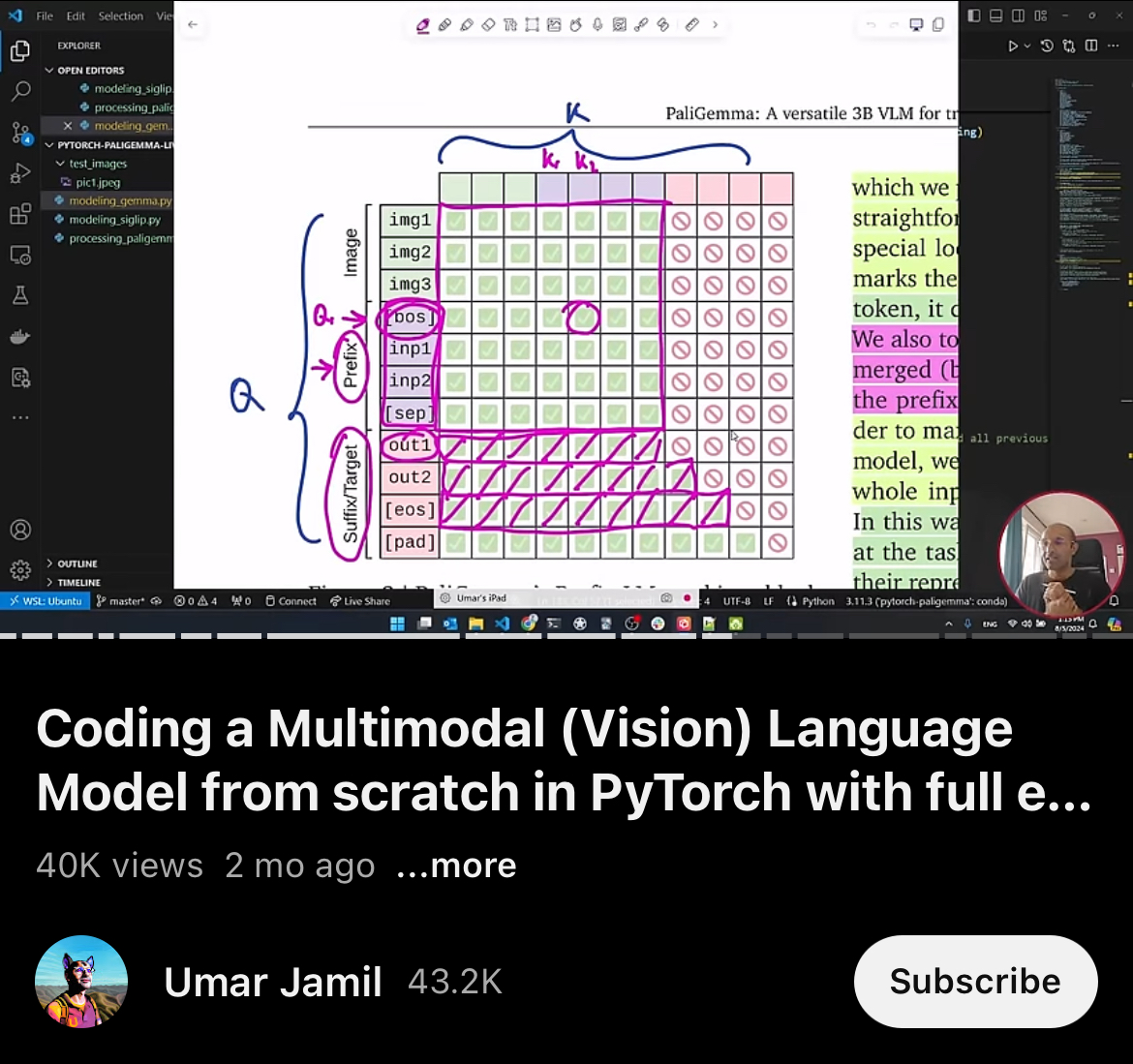Select the ruler tool in whiteboard toolbar
1133x1064 pixels.
point(692,25)
